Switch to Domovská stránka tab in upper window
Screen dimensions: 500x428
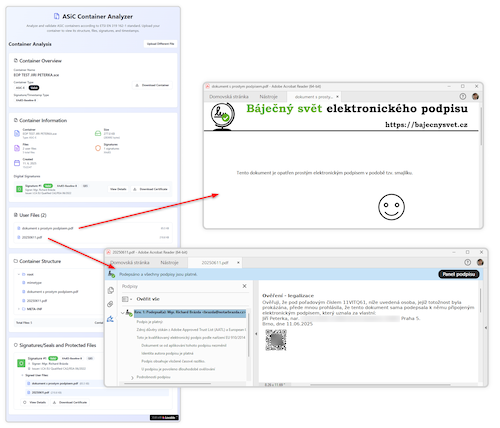click(229, 97)
